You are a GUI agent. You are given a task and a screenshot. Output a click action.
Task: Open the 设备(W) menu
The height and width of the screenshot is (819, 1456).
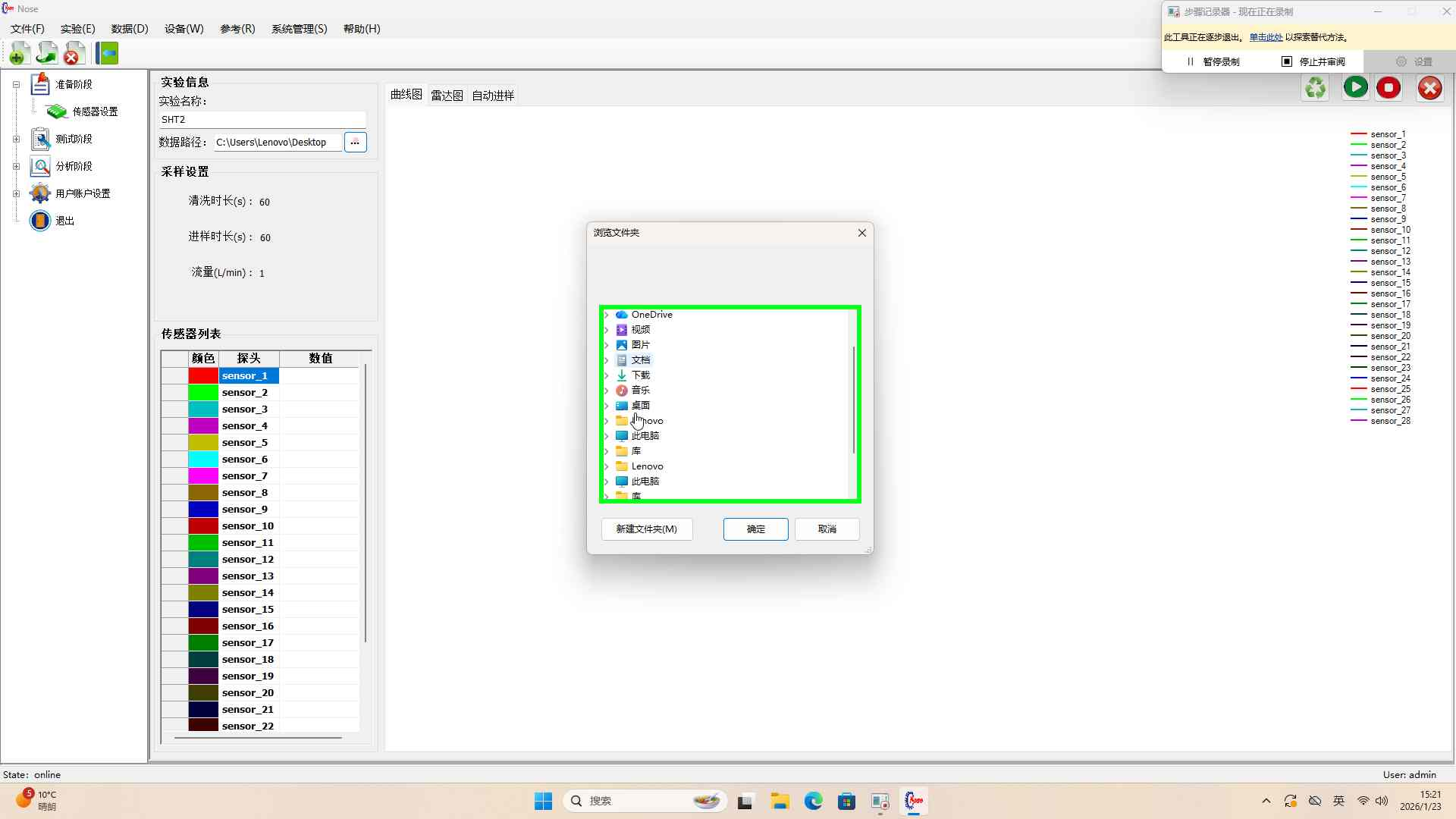[x=184, y=29]
